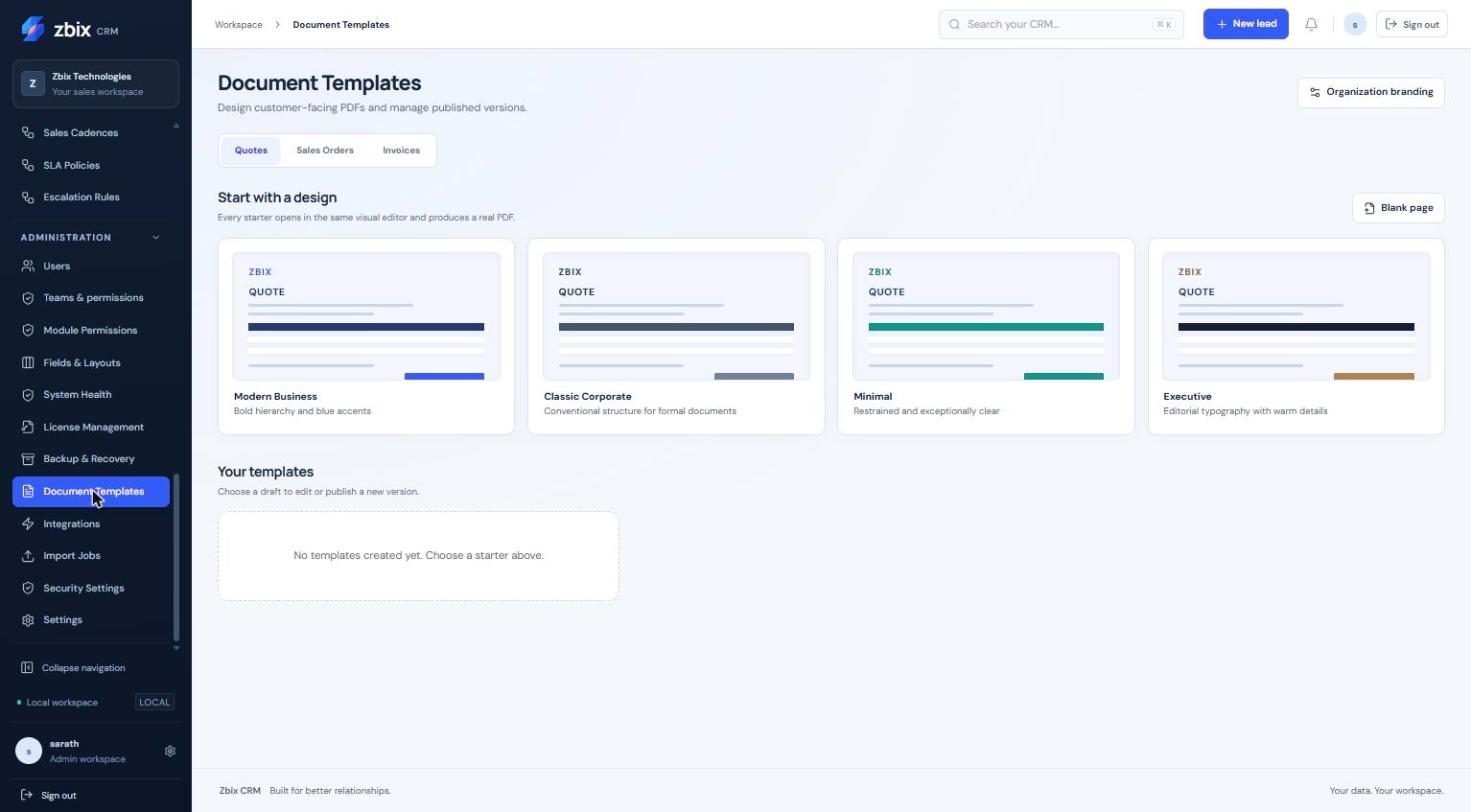This screenshot has width=1471, height=812.
Task: Click Workspace in the breadcrumb
Action: click(238, 24)
